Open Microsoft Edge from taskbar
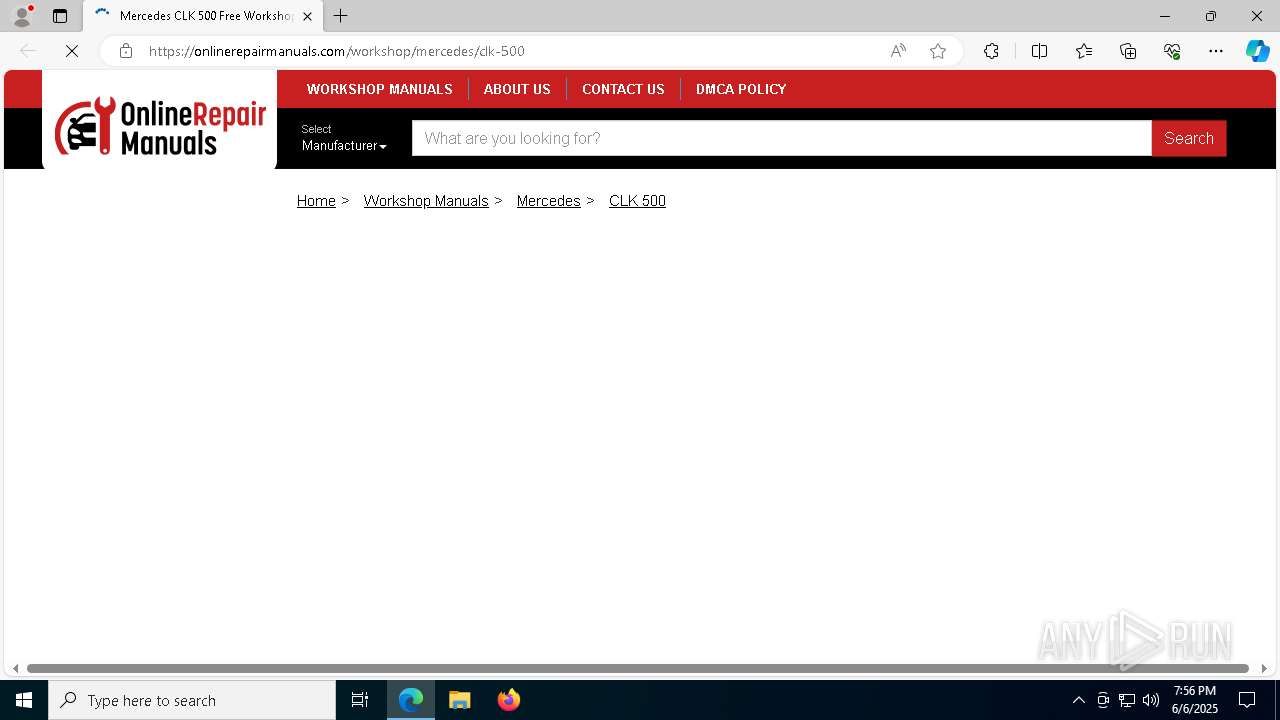Viewport: 1280px width, 720px height. point(411,700)
